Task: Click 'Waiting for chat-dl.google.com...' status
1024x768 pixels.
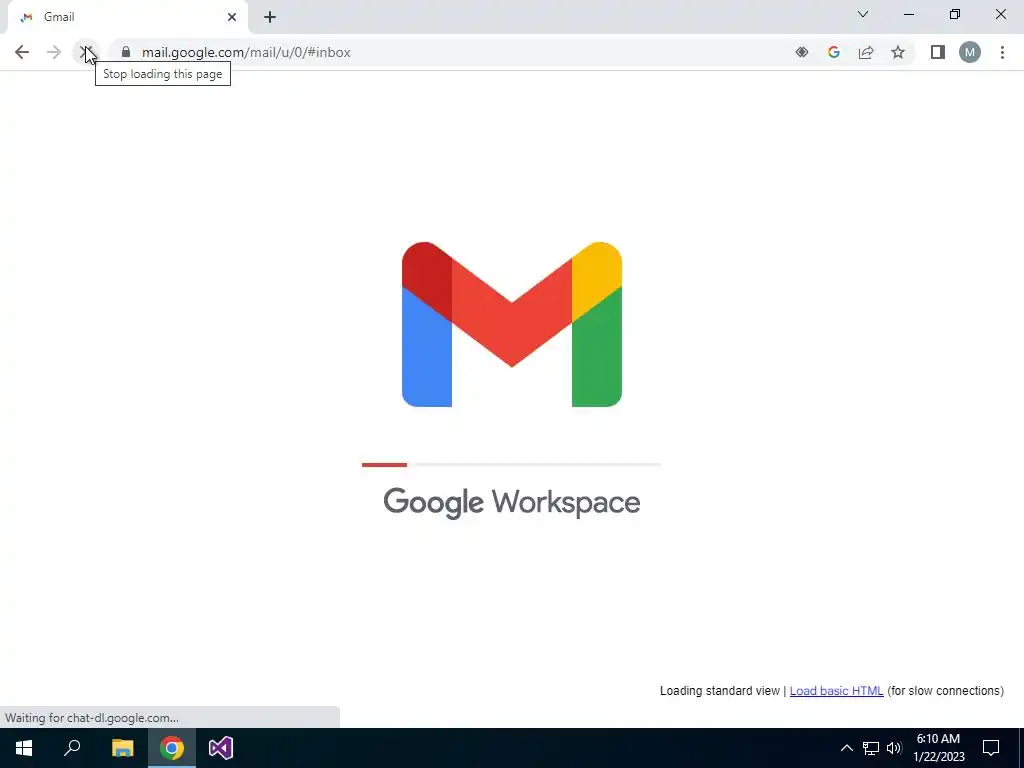Action: pyautogui.click(x=91, y=718)
